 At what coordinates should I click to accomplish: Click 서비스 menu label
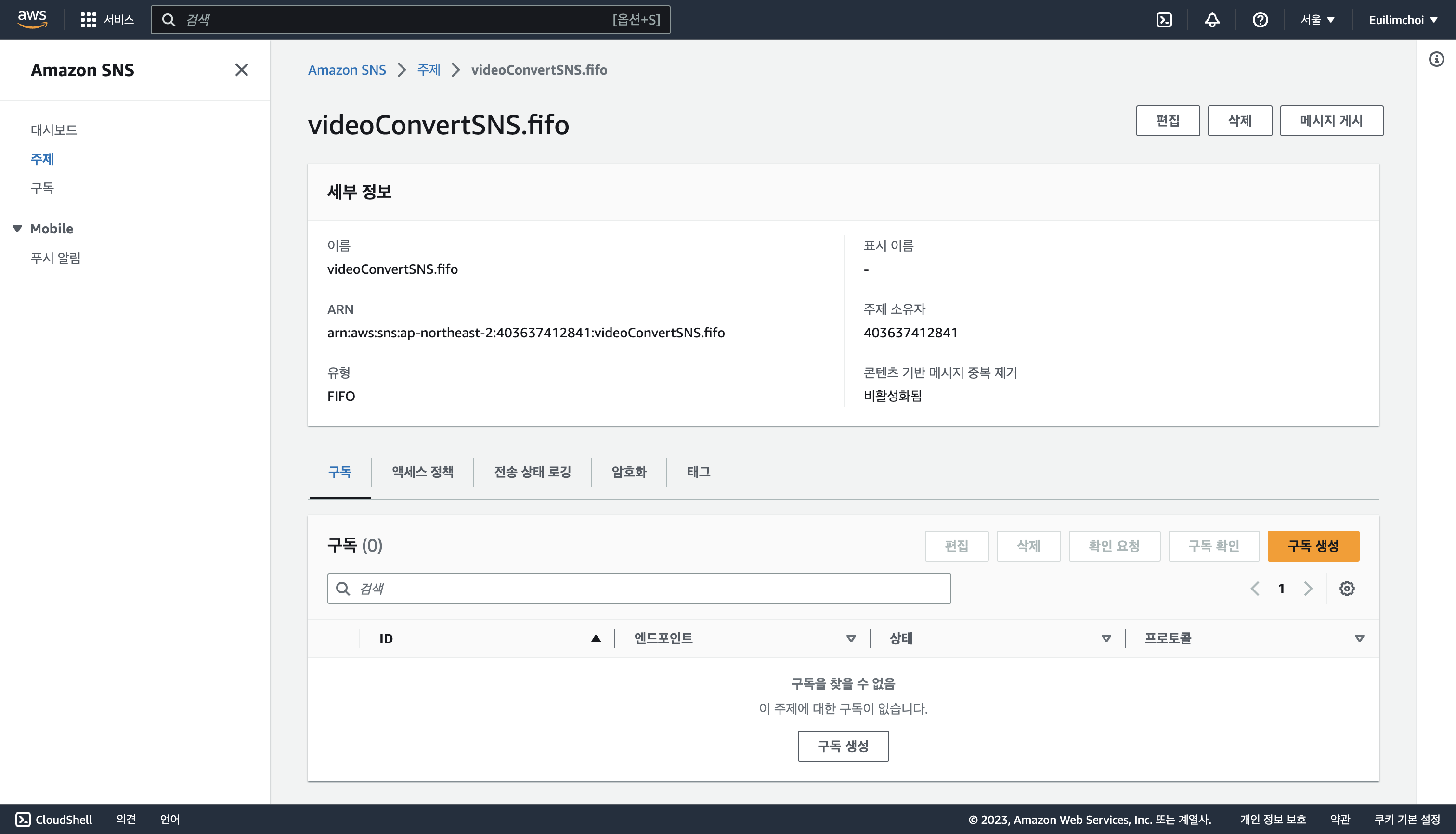point(118,19)
